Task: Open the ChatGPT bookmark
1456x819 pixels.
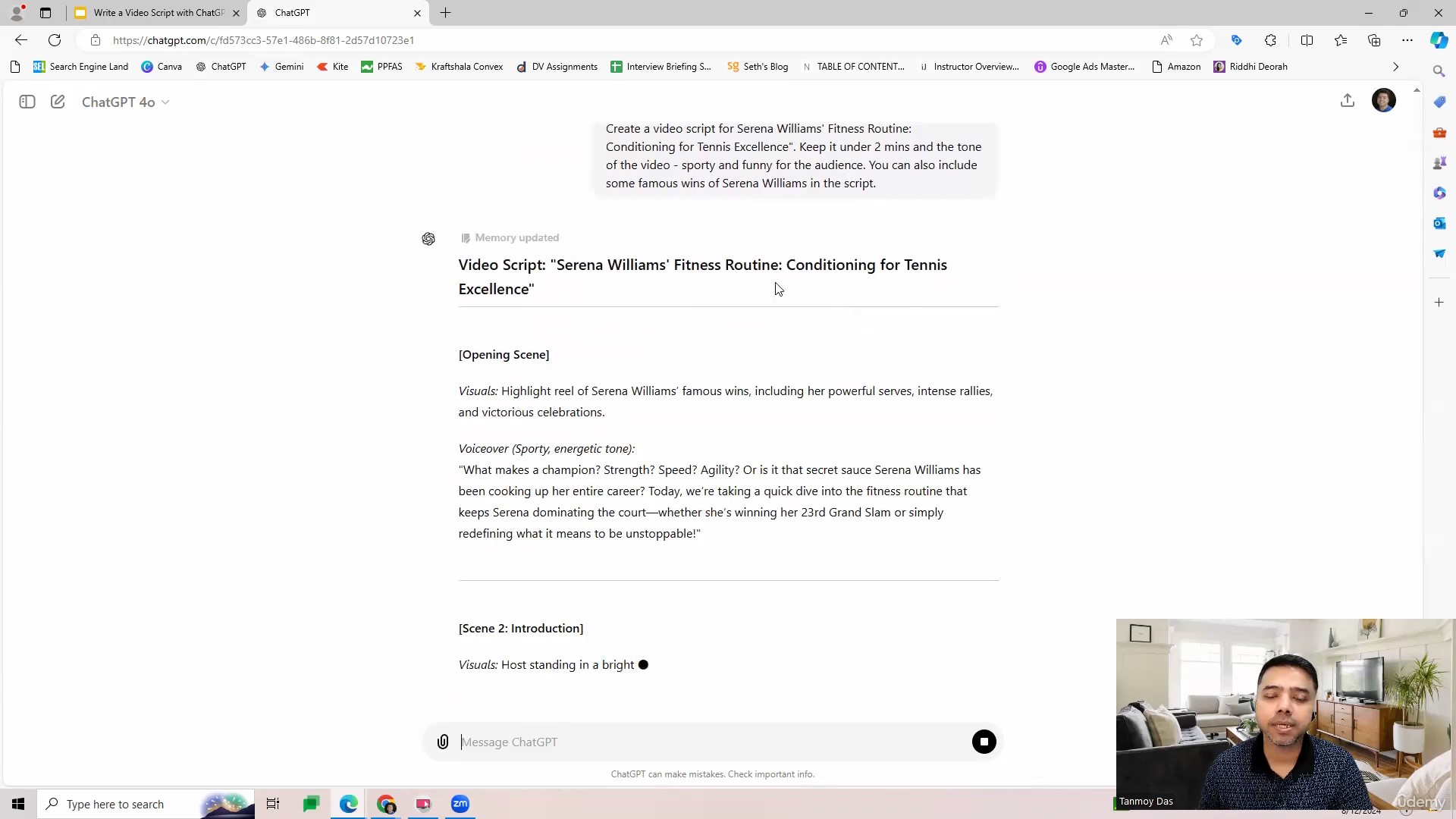Action: [x=221, y=67]
